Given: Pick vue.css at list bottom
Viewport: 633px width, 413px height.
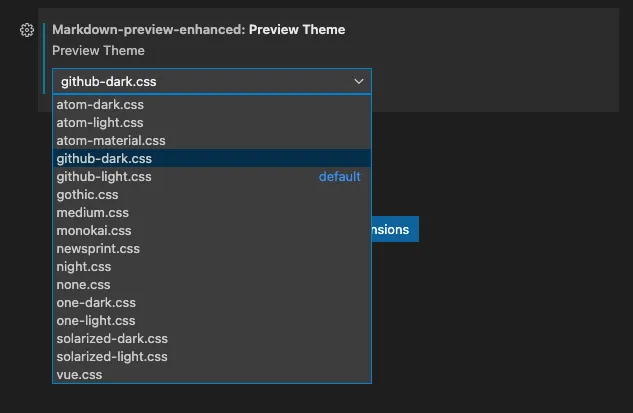Looking at the screenshot, I should point(79,374).
